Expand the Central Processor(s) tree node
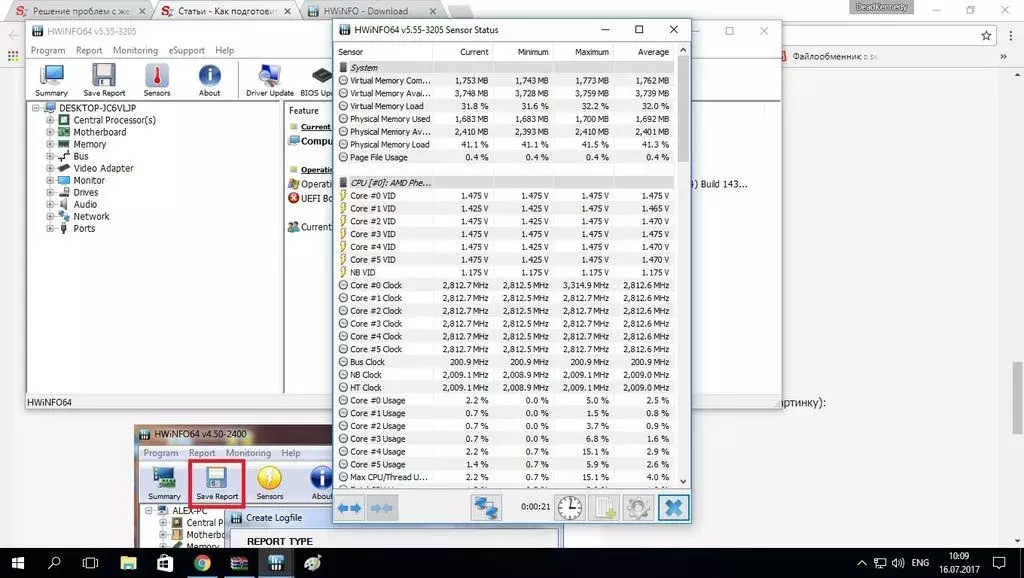Image resolution: width=1024 pixels, height=578 pixels. click(x=50, y=120)
